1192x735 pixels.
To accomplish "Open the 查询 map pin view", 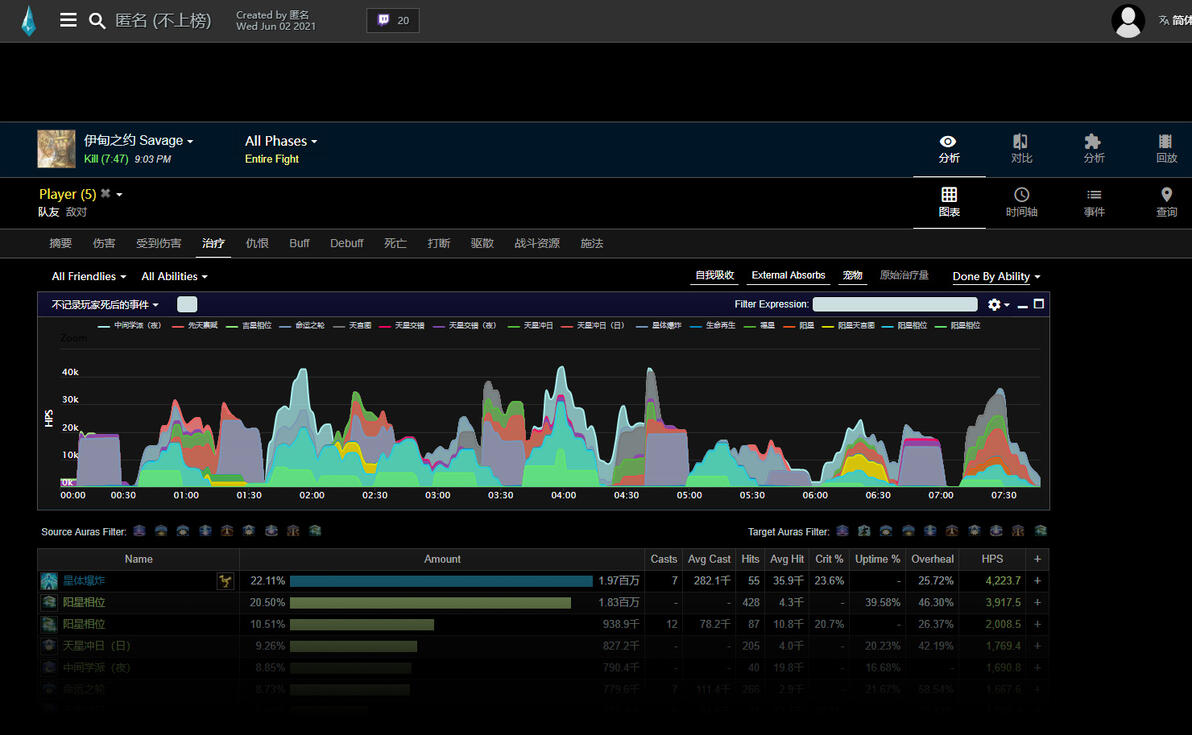I will pyautogui.click(x=1166, y=202).
